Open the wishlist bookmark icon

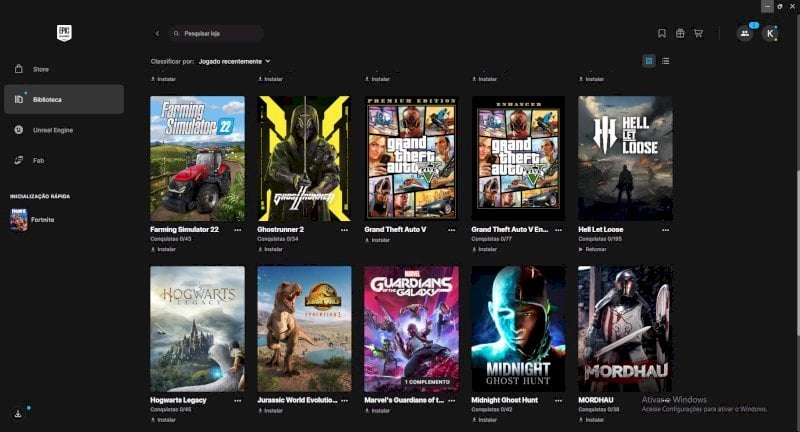662,33
